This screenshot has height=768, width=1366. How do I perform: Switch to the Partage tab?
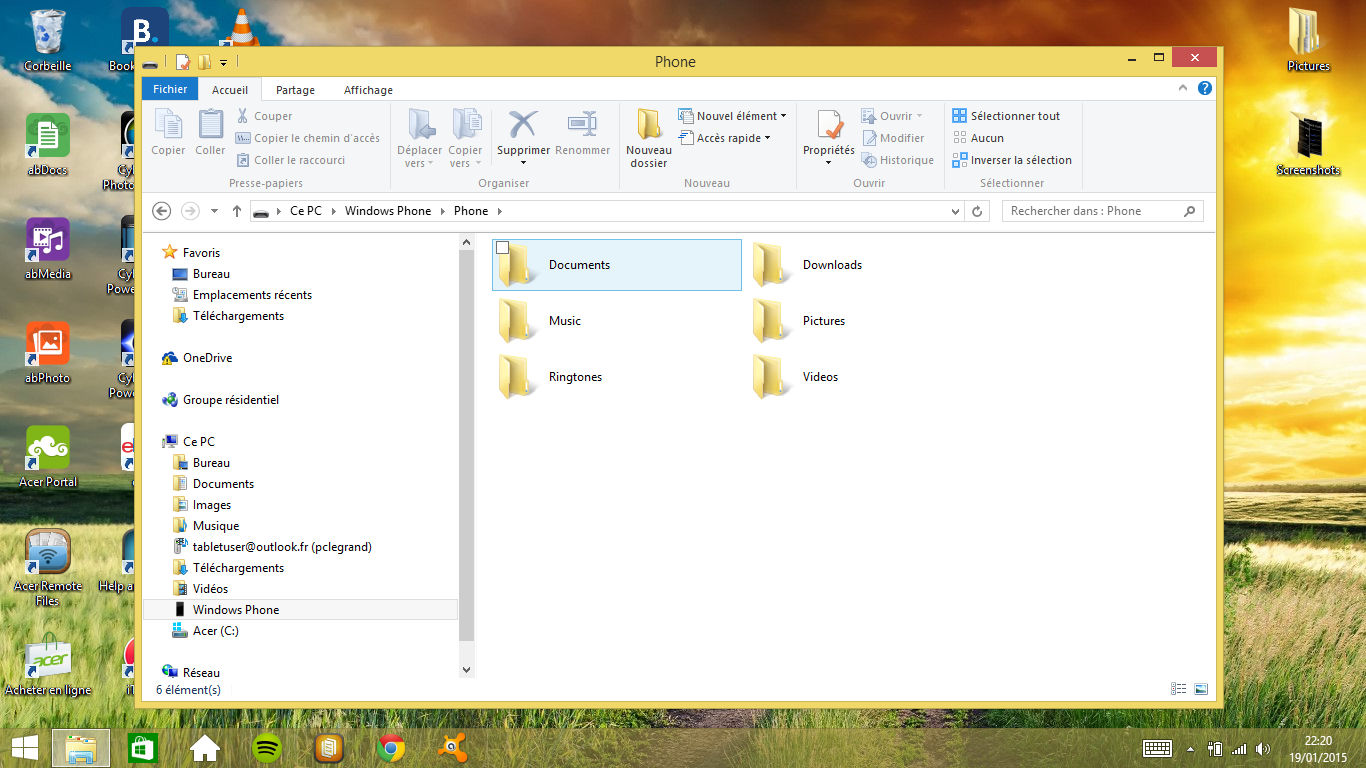[x=295, y=90]
